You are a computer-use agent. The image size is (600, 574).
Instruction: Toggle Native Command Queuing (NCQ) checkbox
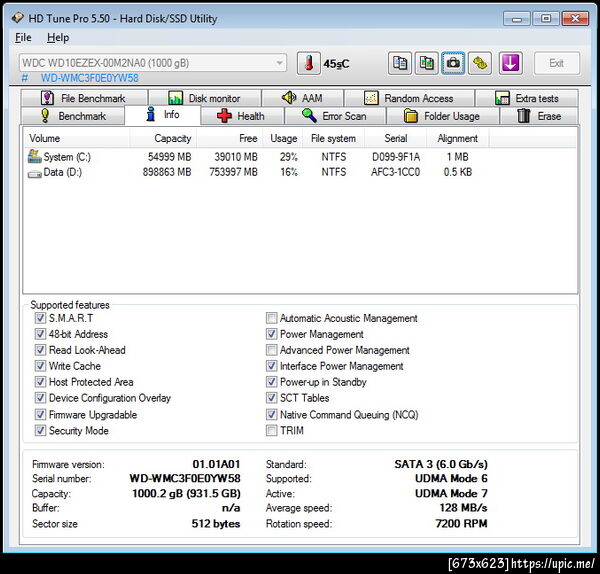pyautogui.click(x=271, y=414)
